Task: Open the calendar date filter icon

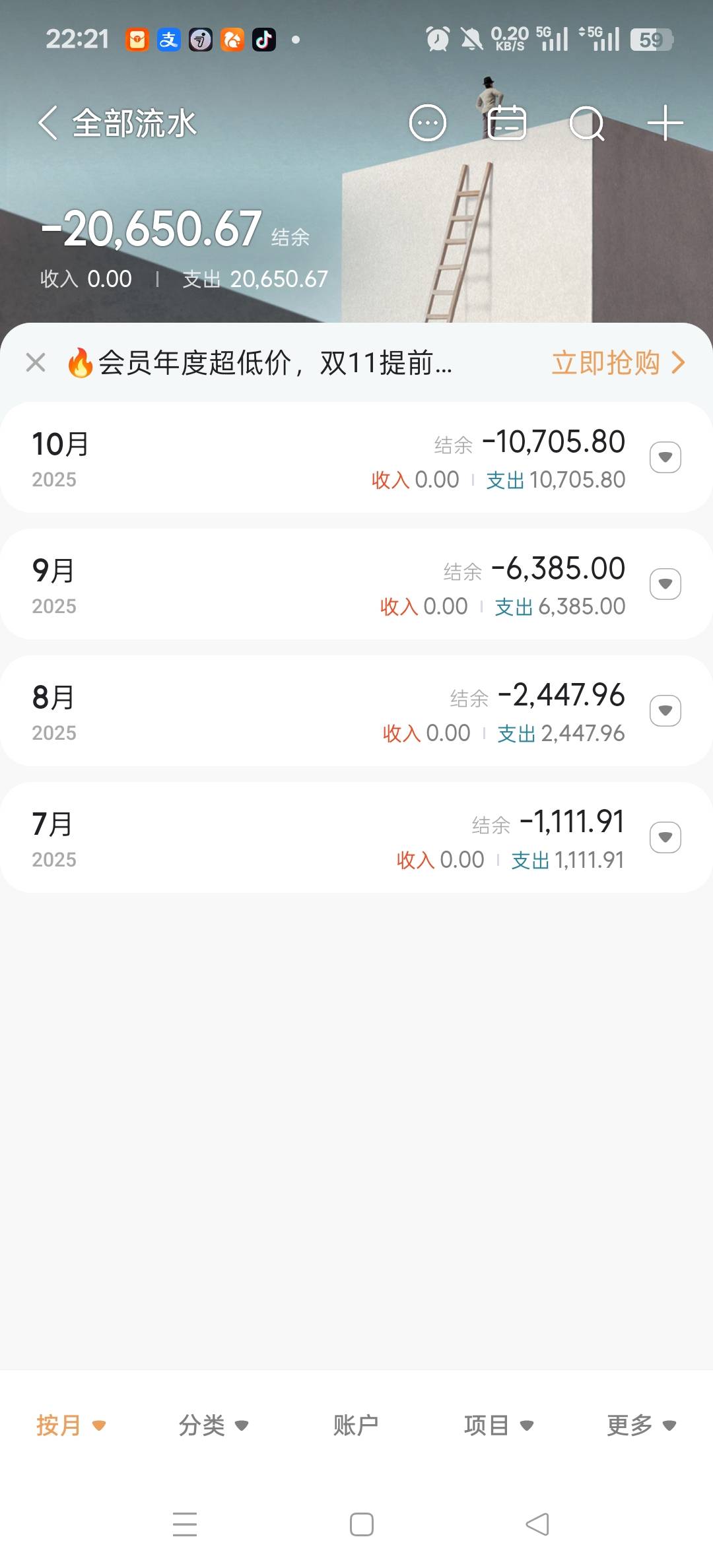Action: coord(506,123)
